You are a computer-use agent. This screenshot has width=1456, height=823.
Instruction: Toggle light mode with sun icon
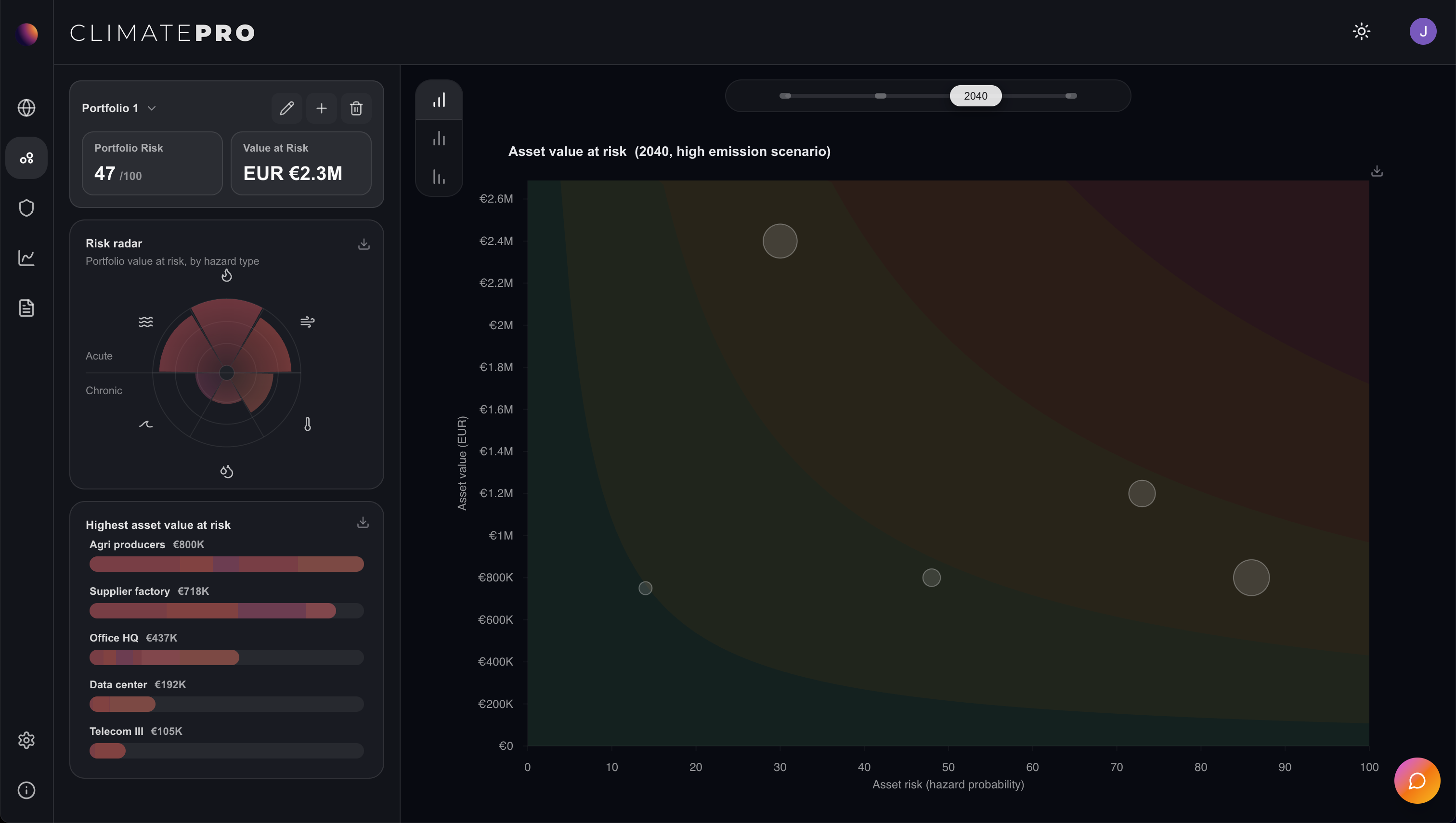click(x=1361, y=31)
